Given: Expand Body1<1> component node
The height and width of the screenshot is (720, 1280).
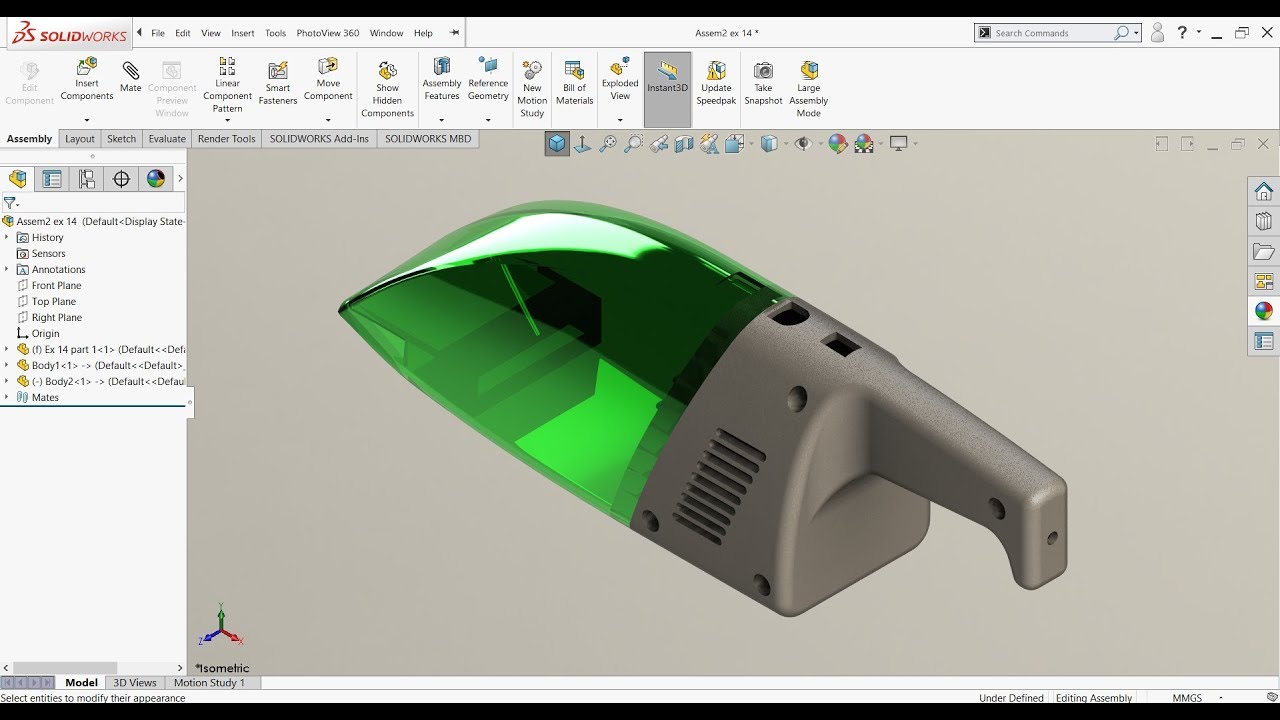Looking at the screenshot, I should click(x=6, y=365).
